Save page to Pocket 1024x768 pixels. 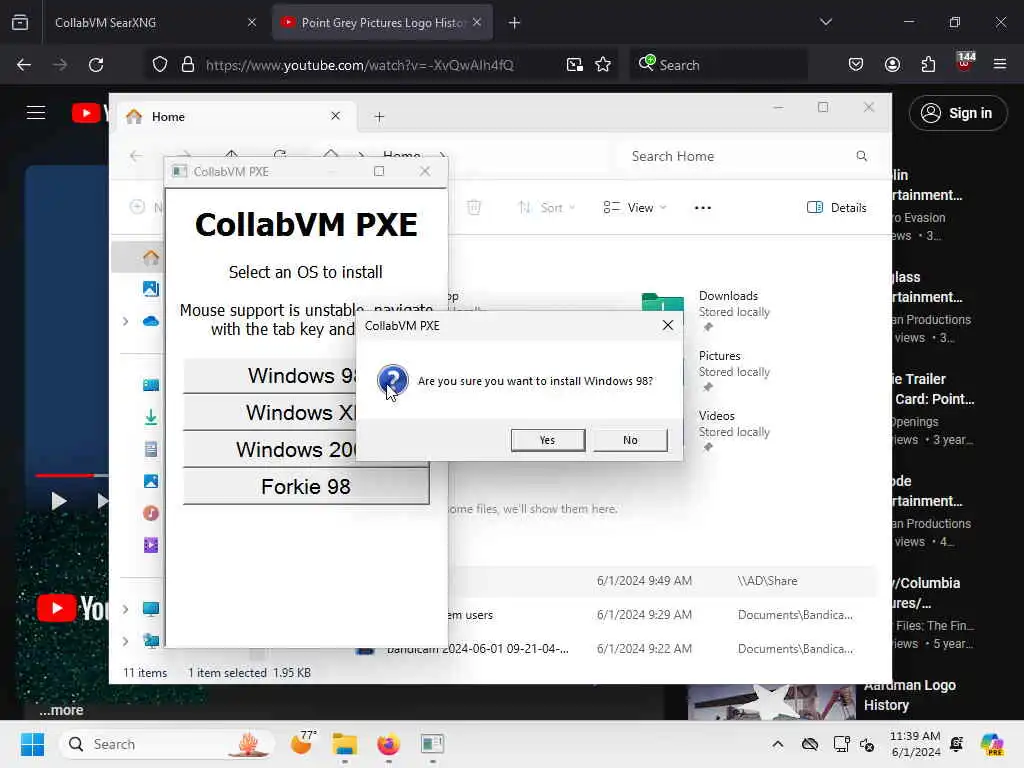[856, 65]
